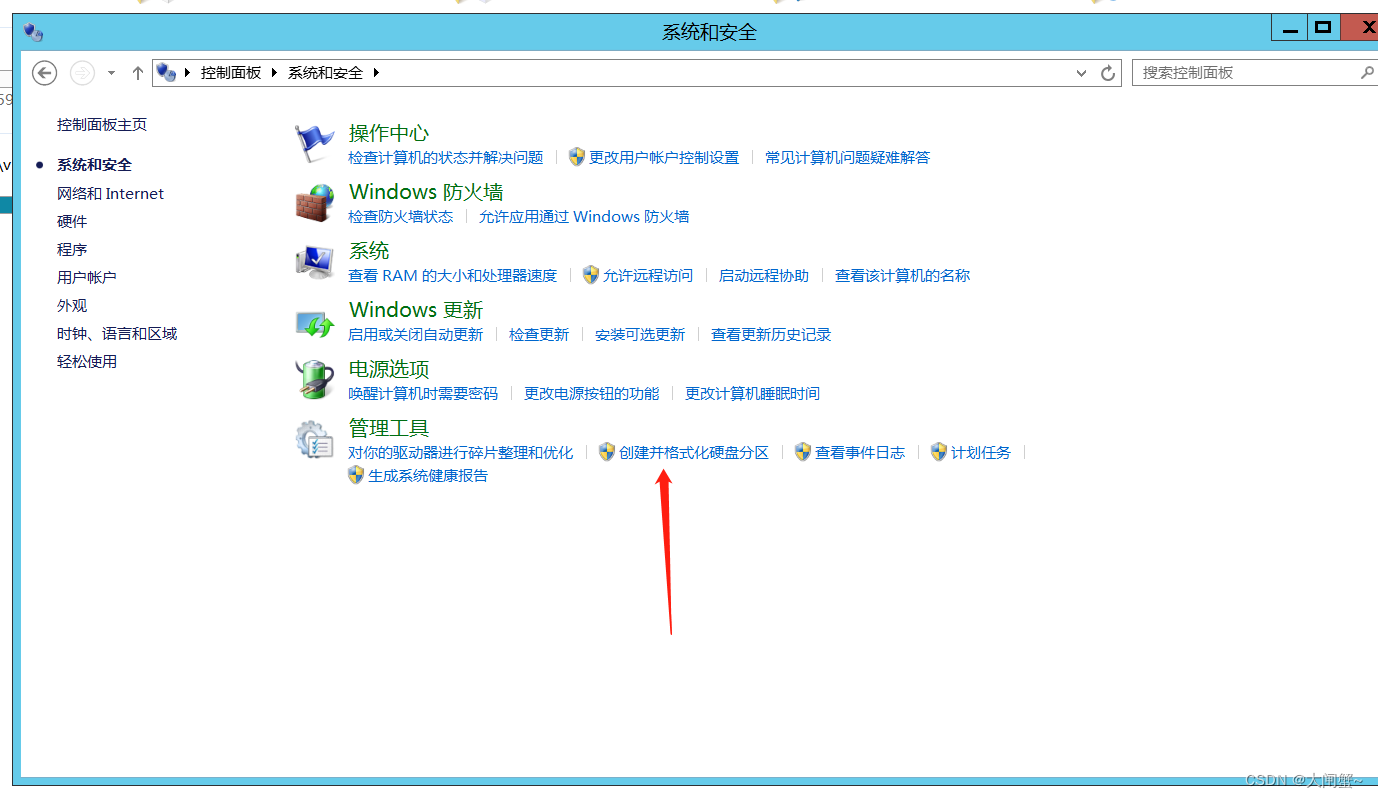This screenshot has width=1378, height=798.
Task: Open the 系统 computer monitor icon
Action: [315, 262]
